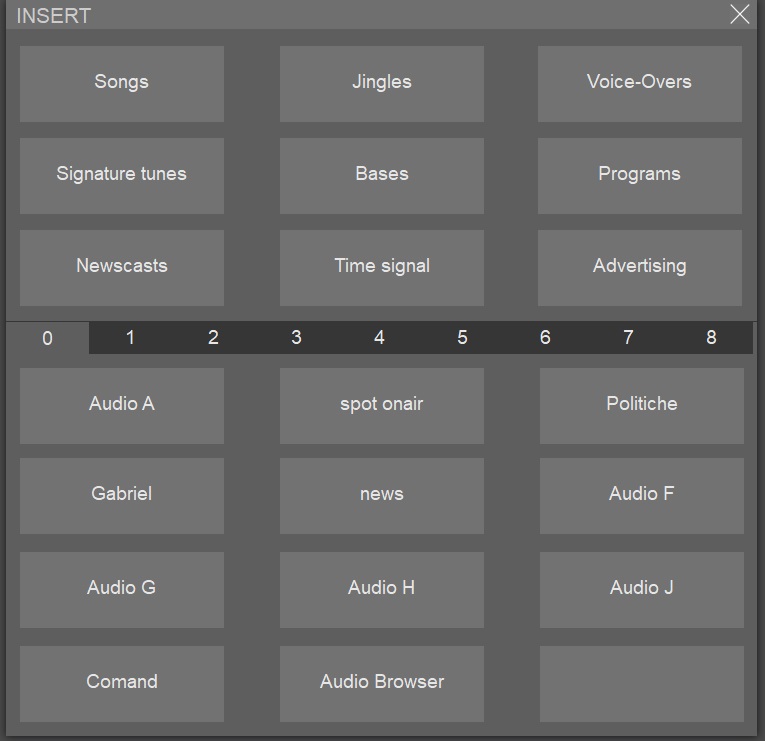Switch to page tab 0
The image size is (765, 741).
pyautogui.click(x=47, y=338)
